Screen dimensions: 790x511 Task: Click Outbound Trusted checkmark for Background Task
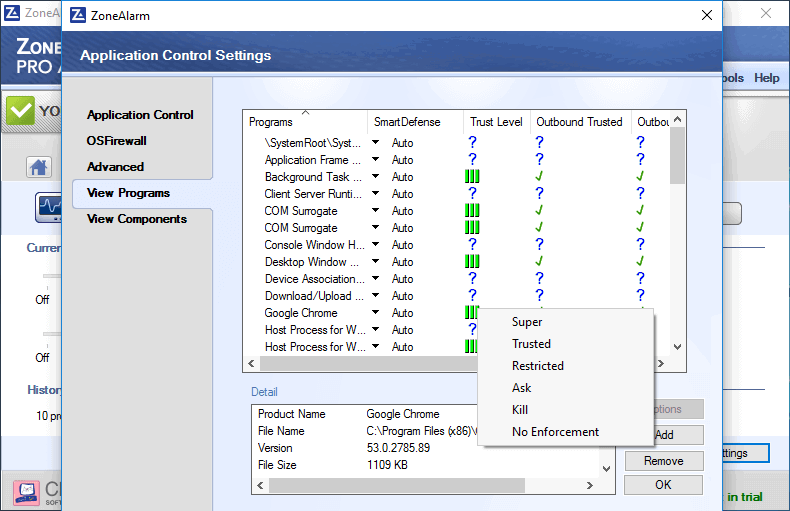[x=539, y=176]
